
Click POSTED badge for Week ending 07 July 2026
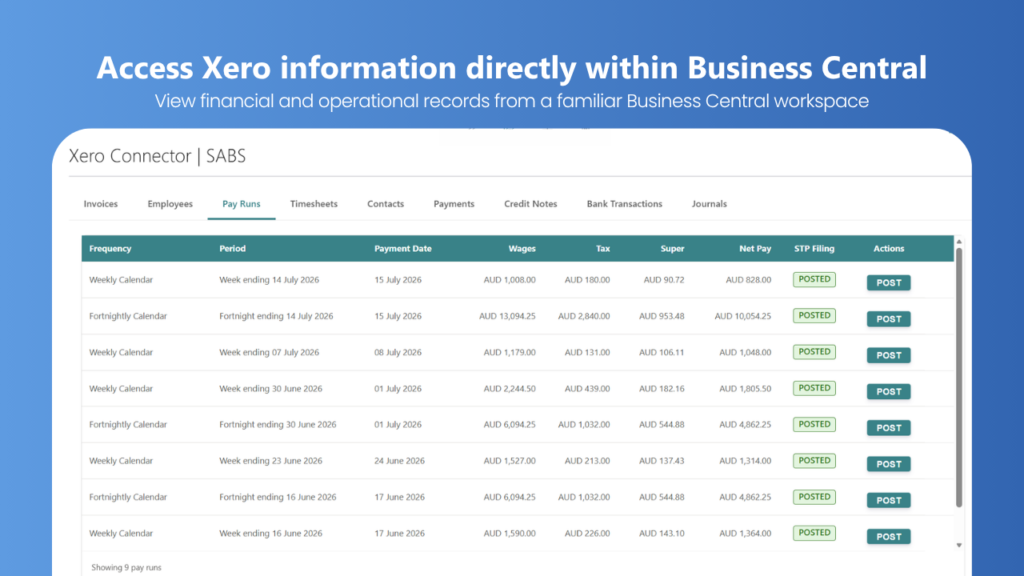(814, 352)
